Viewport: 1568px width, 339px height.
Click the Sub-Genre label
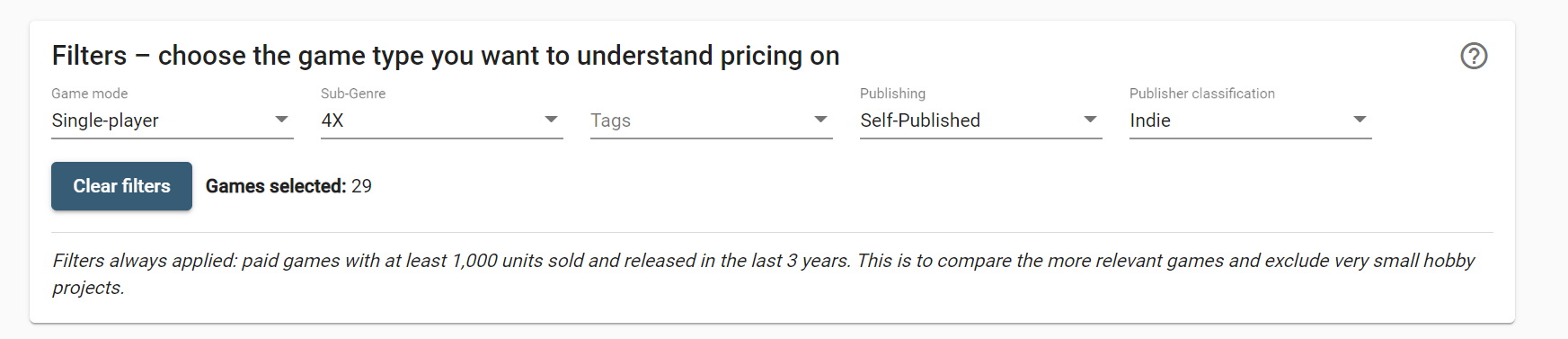(x=353, y=94)
